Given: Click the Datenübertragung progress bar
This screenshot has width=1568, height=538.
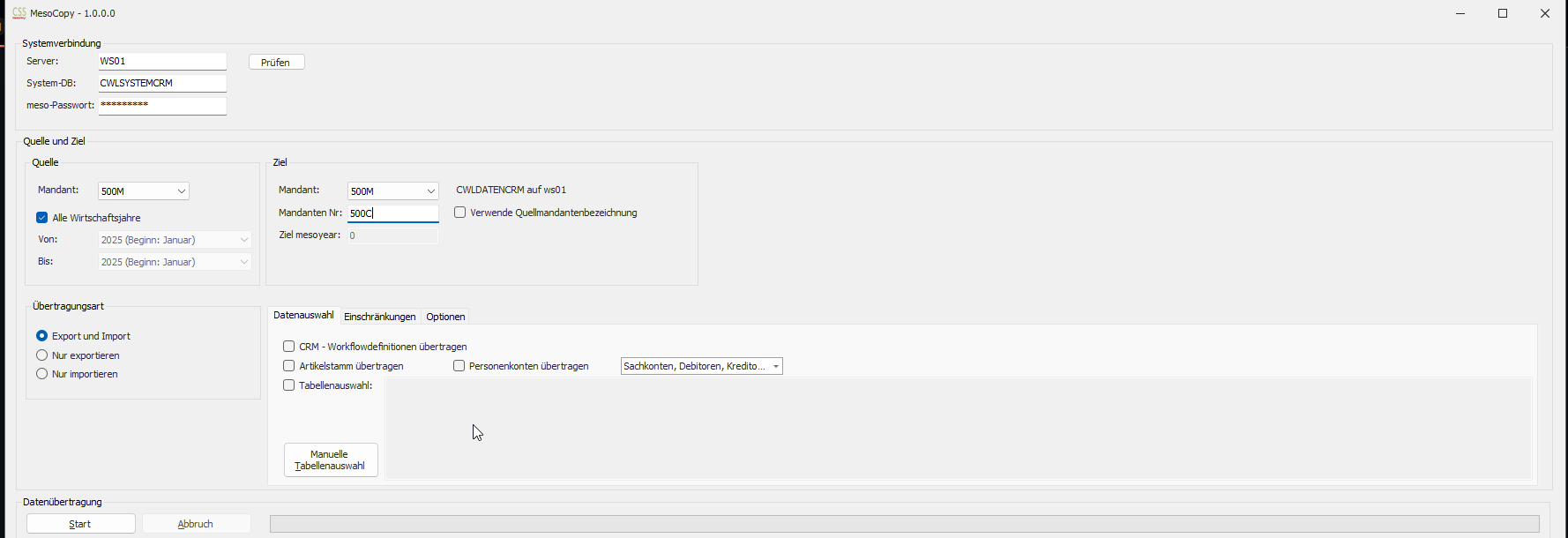Looking at the screenshot, I should click(904, 524).
